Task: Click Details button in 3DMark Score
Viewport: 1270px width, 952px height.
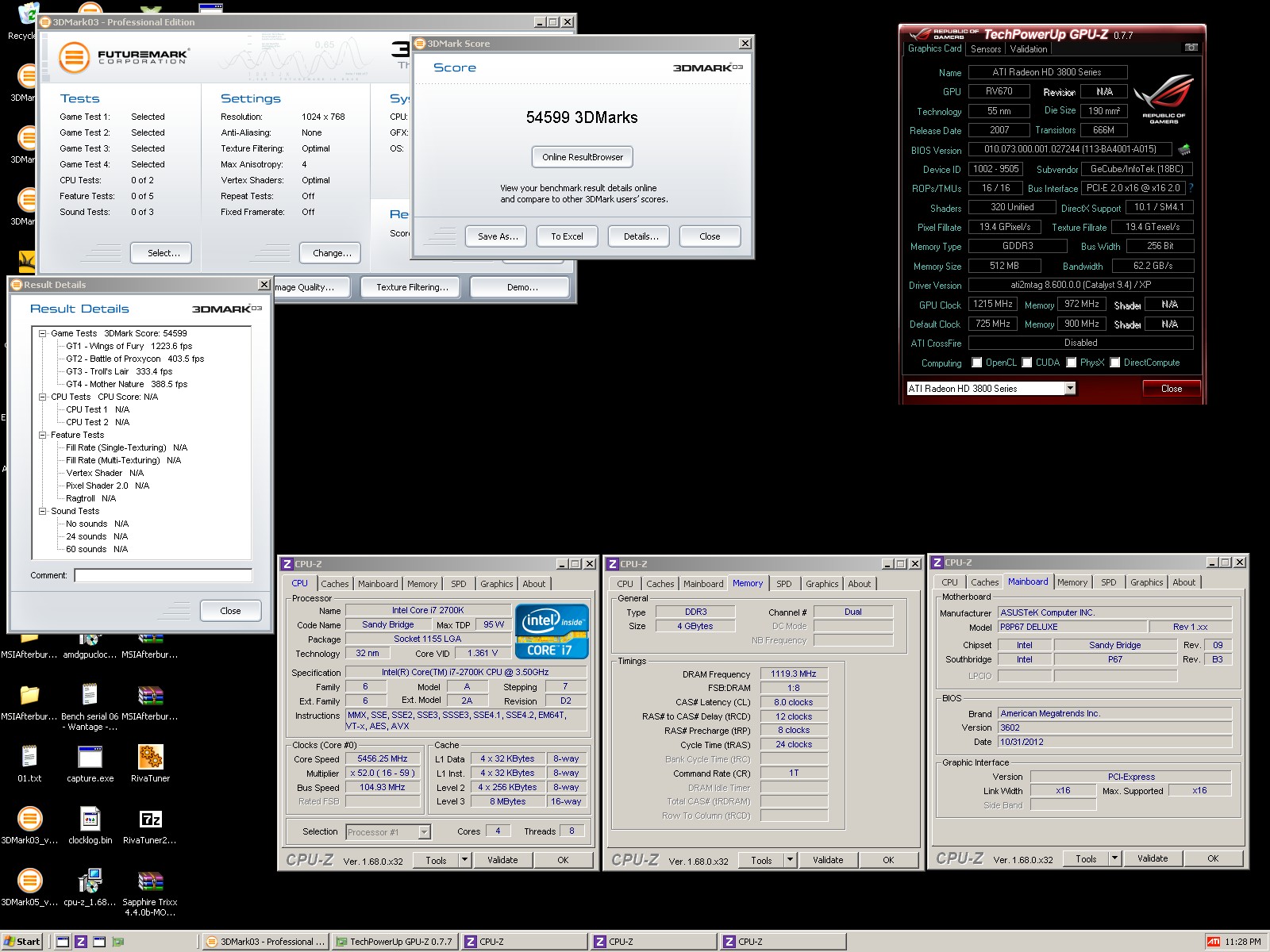Action: [641, 236]
